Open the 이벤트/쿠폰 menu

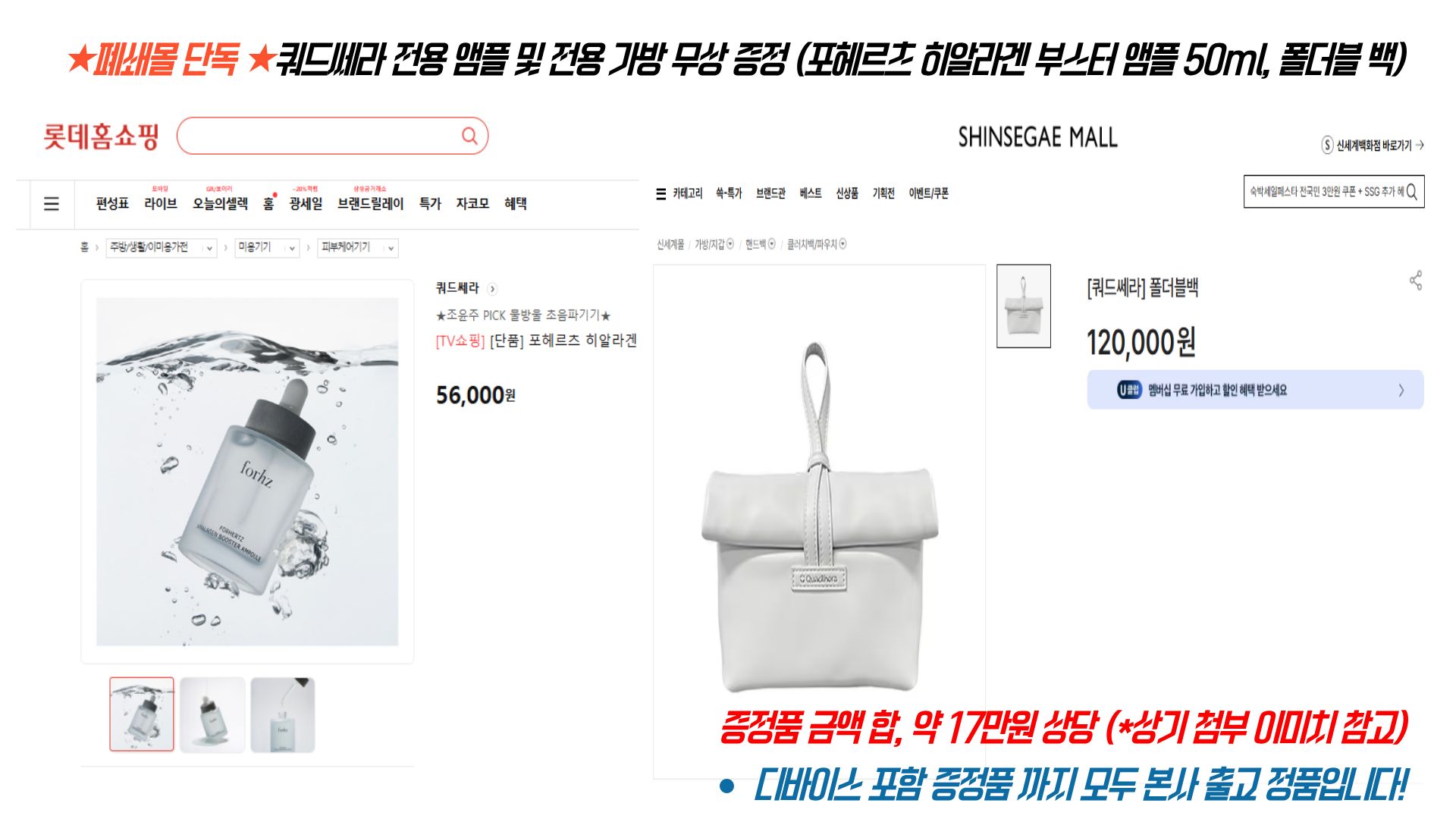928,193
